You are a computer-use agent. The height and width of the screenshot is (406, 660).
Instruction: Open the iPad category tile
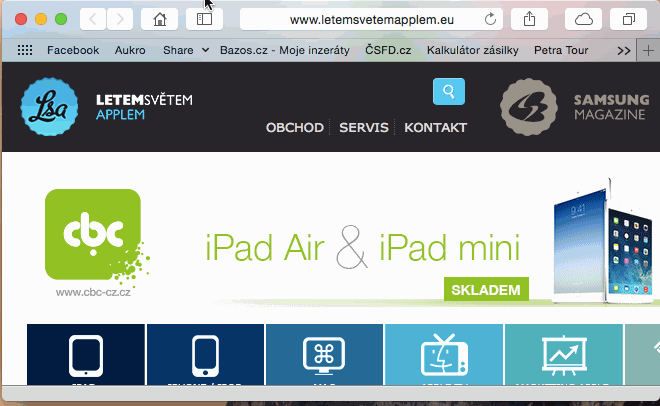(x=86, y=354)
